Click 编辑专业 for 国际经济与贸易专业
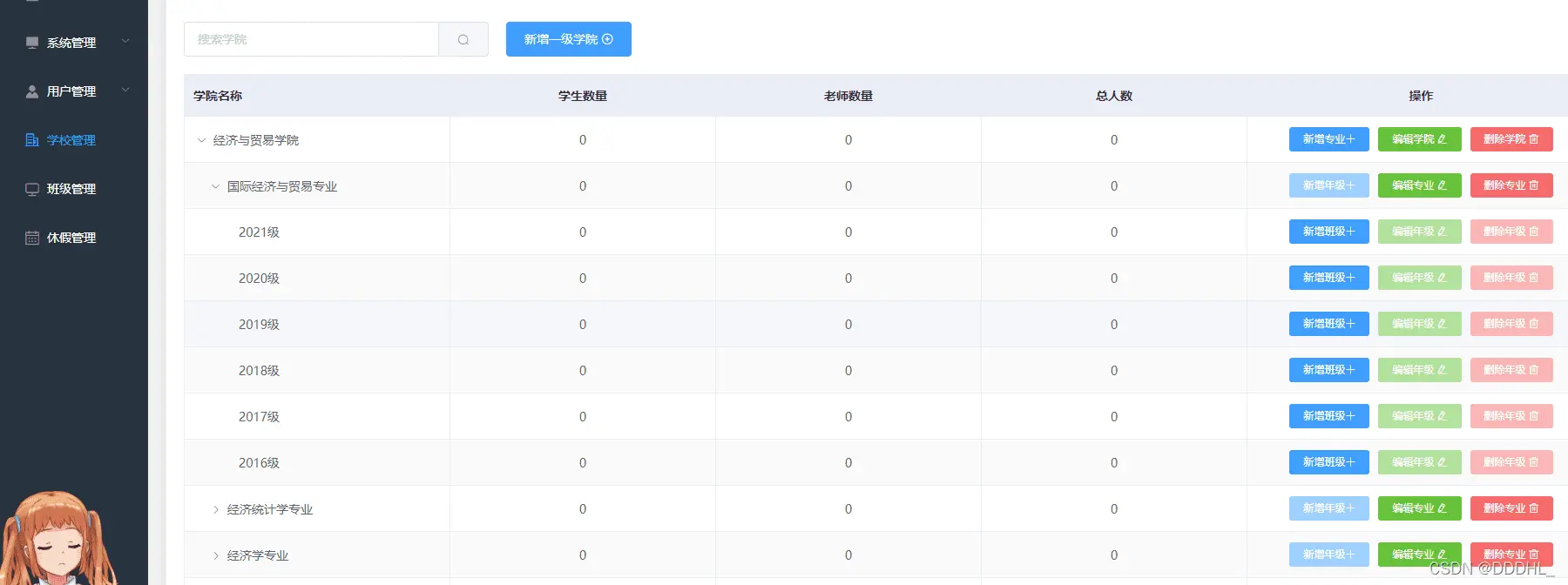Screen dimensions: 1568x585 pos(1419,185)
